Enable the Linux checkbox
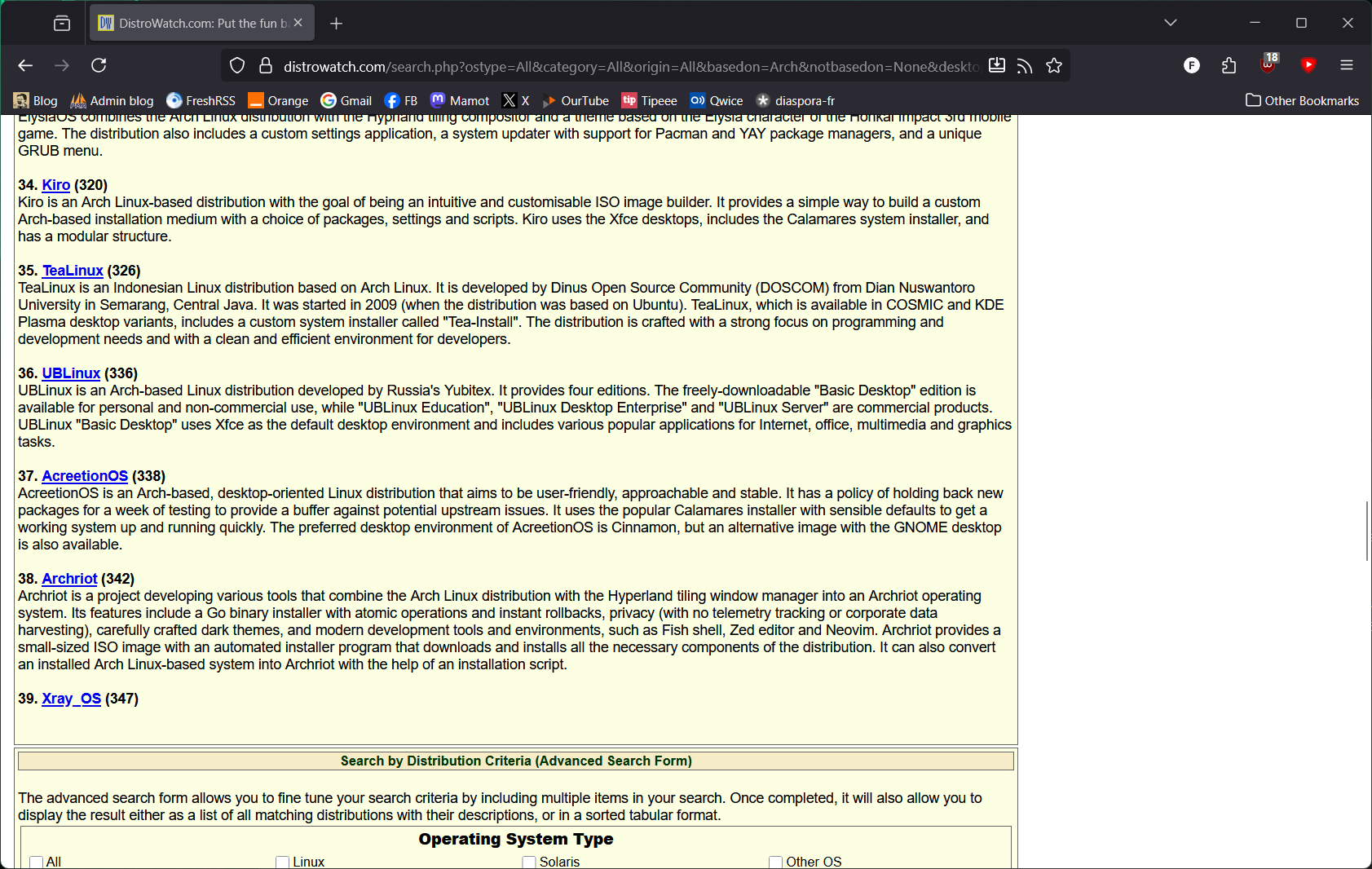 (x=283, y=862)
